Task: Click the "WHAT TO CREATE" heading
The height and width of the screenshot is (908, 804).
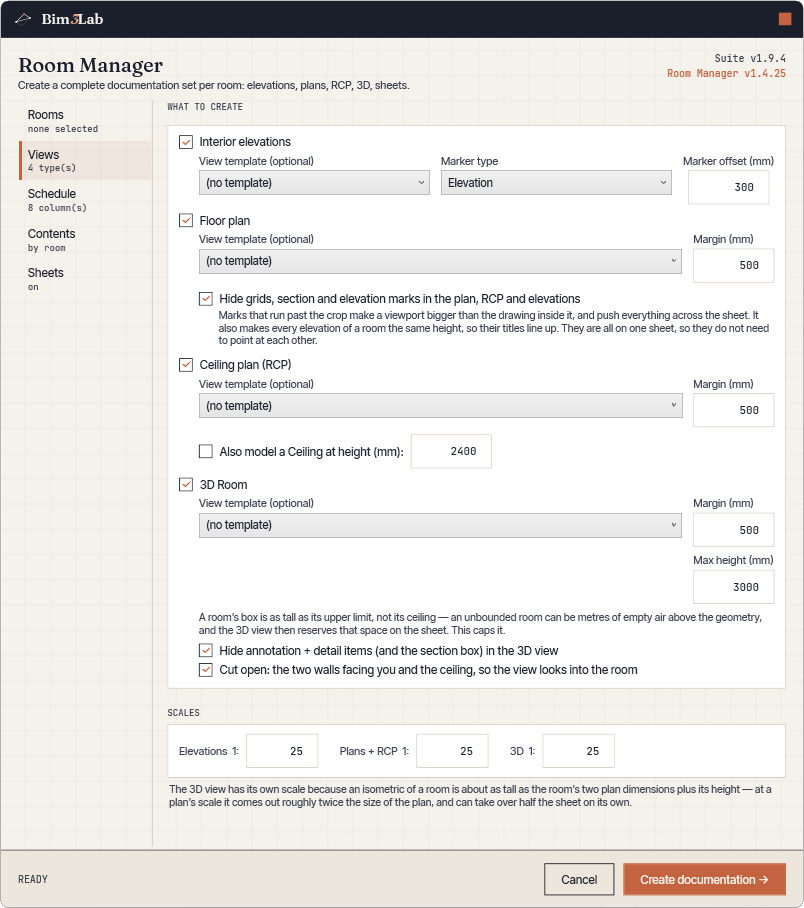Action: tap(205, 107)
